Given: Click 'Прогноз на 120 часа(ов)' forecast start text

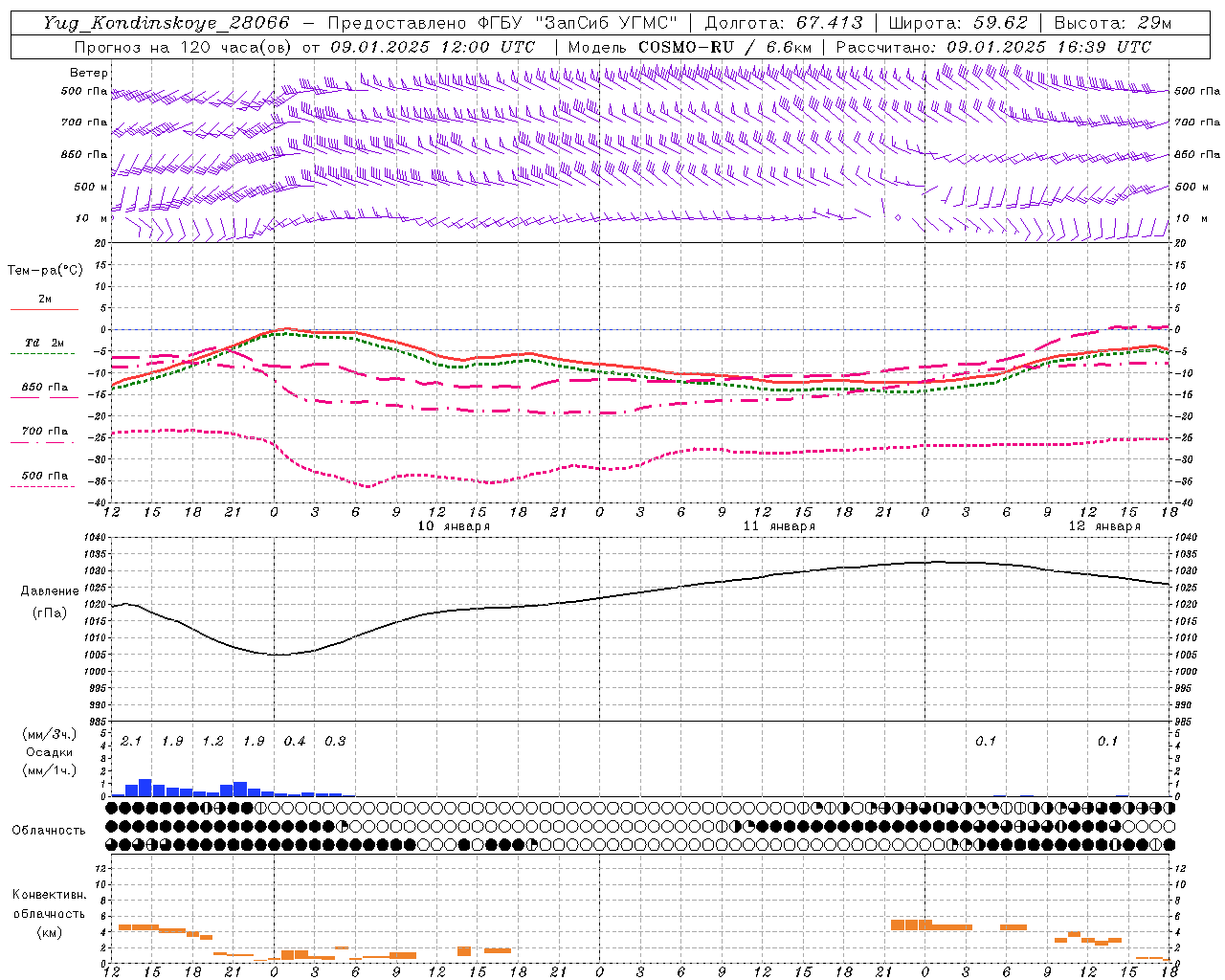Looking at the screenshot, I should pos(185,47).
